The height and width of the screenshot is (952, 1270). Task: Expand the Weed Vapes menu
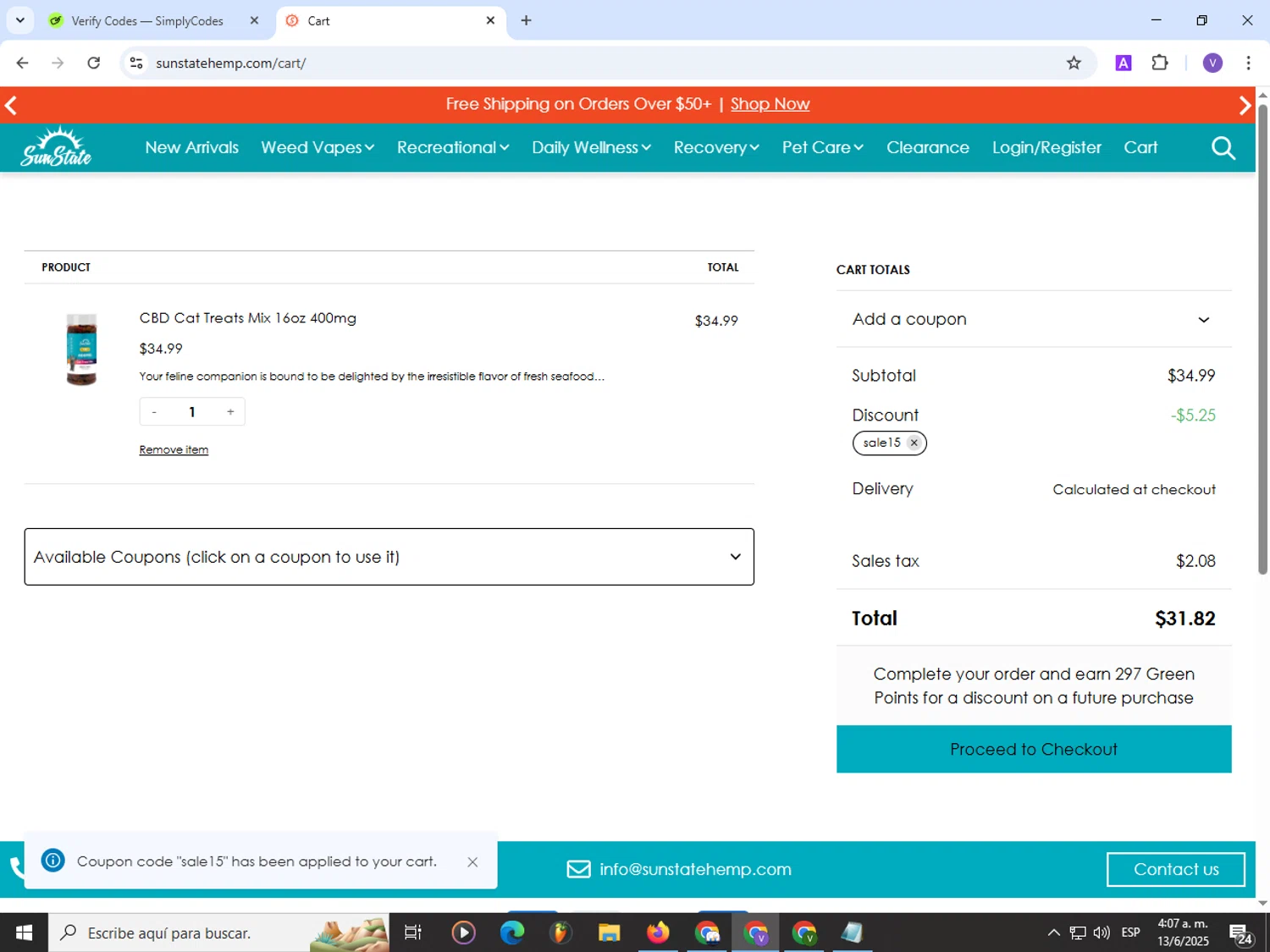pos(317,147)
